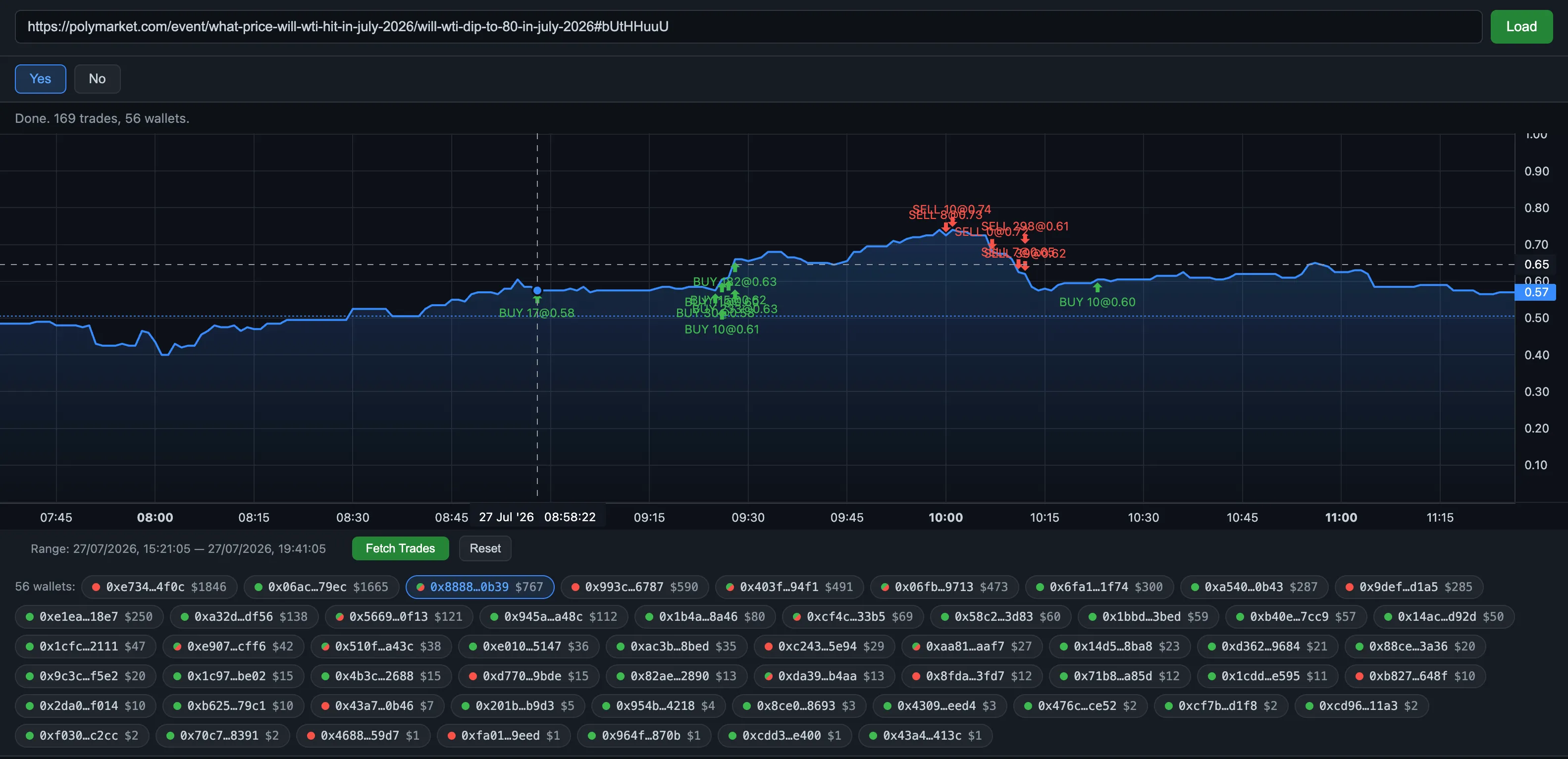1568x759 pixels.
Task: Select wallet 0x2da0…f014 $10 chip
Action: (x=85, y=706)
